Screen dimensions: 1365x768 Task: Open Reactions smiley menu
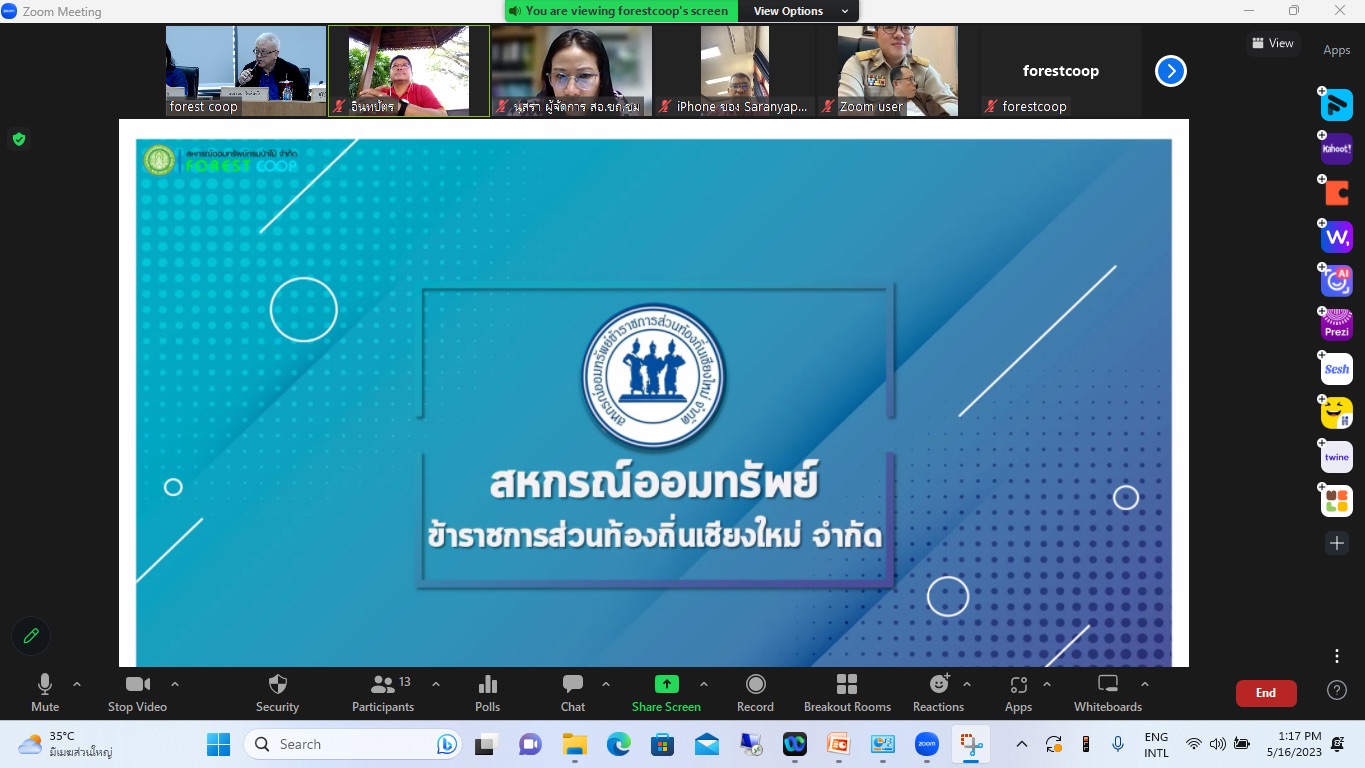coord(938,693)
